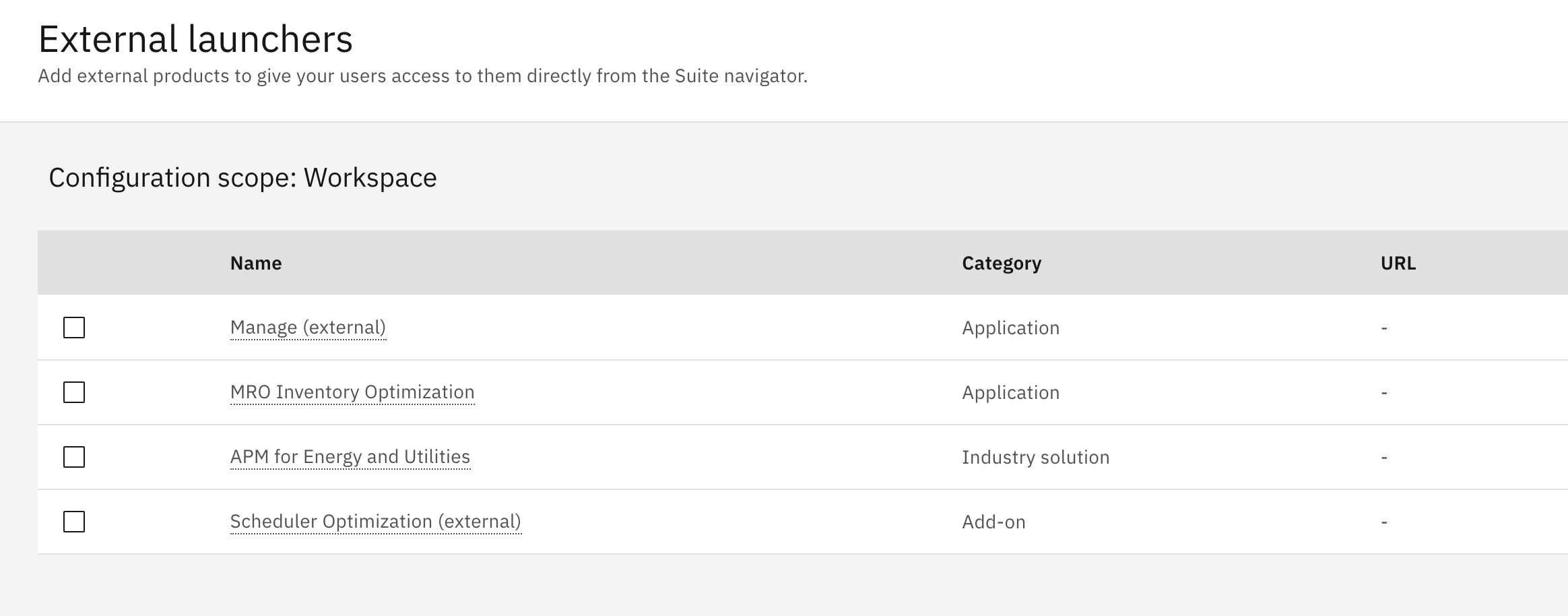Image resolution: width=1568 pixels, height=616 pixels.
Task: Check the Manage (external) checkbox
Action: coord(74,328)
